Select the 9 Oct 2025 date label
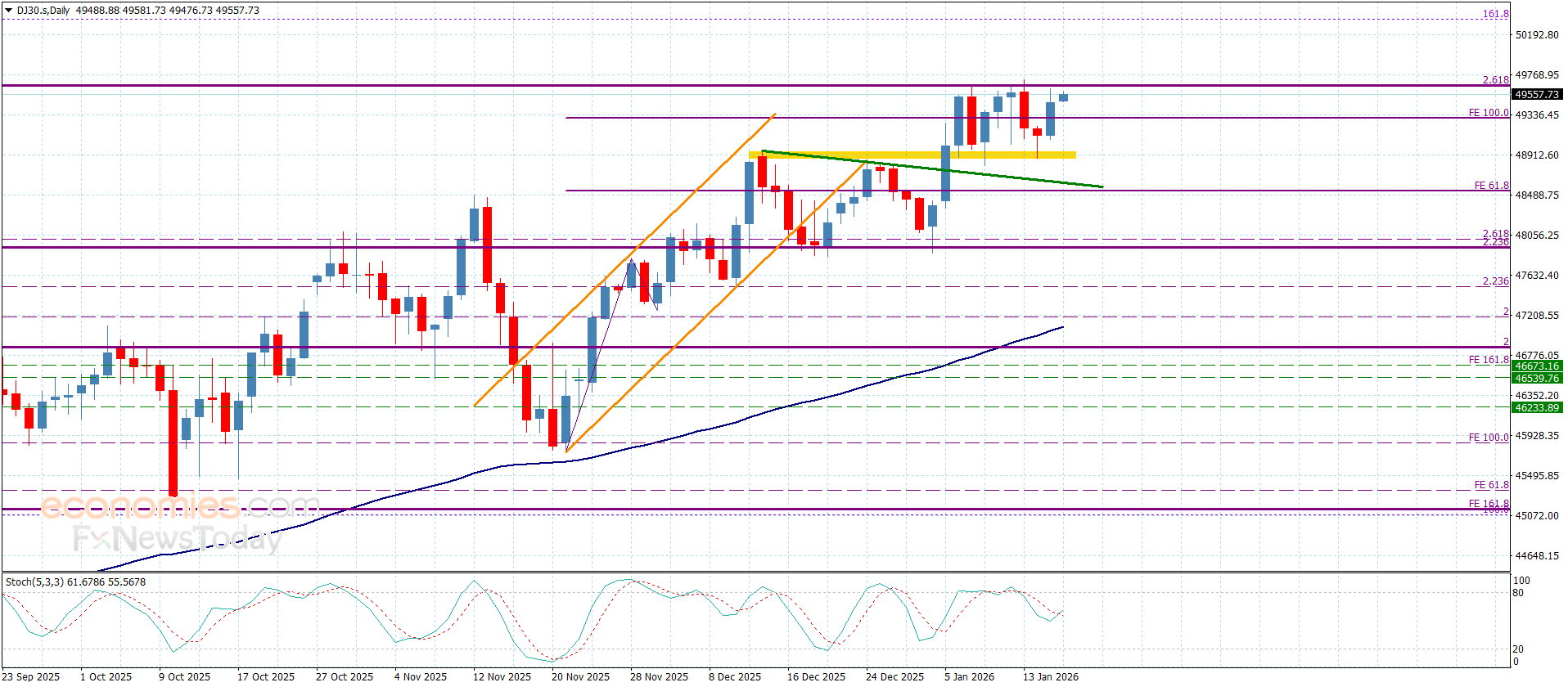 click(x=184, y=676)
